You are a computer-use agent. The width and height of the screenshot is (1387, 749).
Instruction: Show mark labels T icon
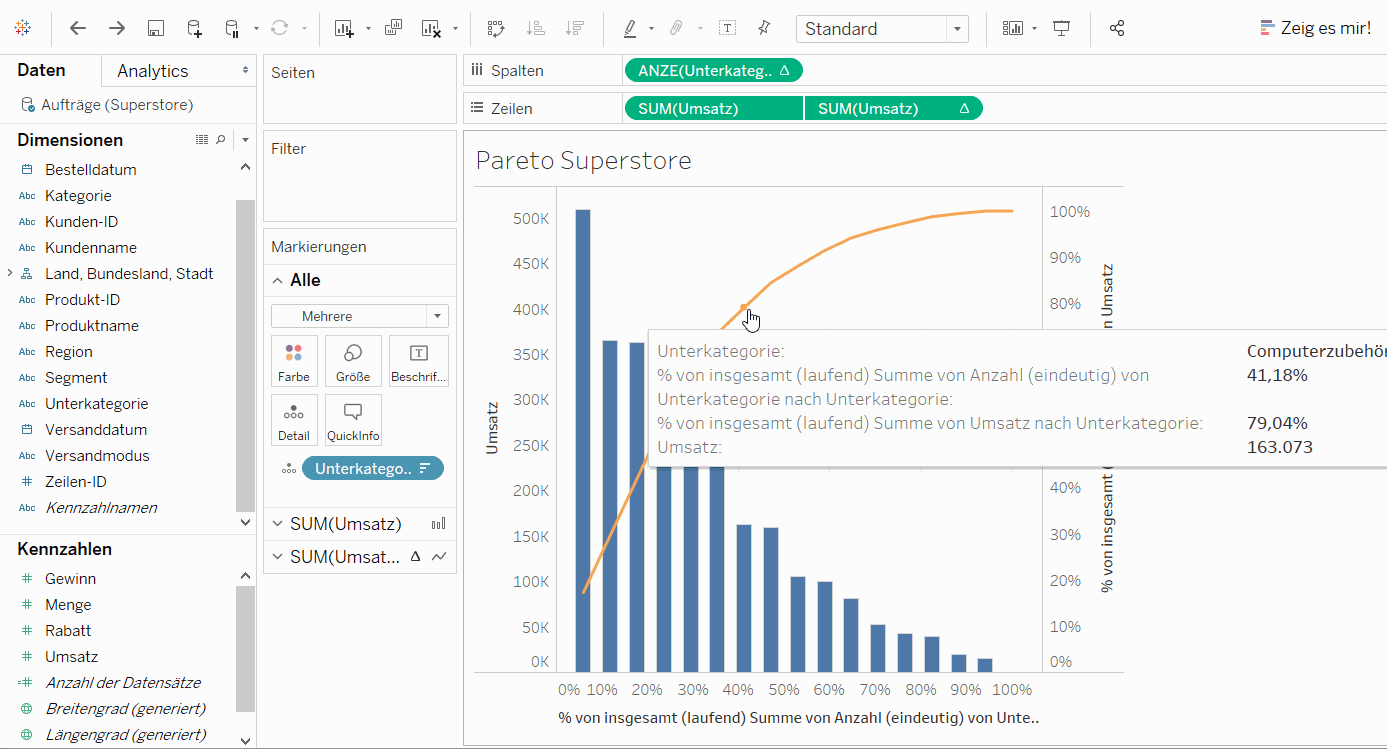(728, 28)
